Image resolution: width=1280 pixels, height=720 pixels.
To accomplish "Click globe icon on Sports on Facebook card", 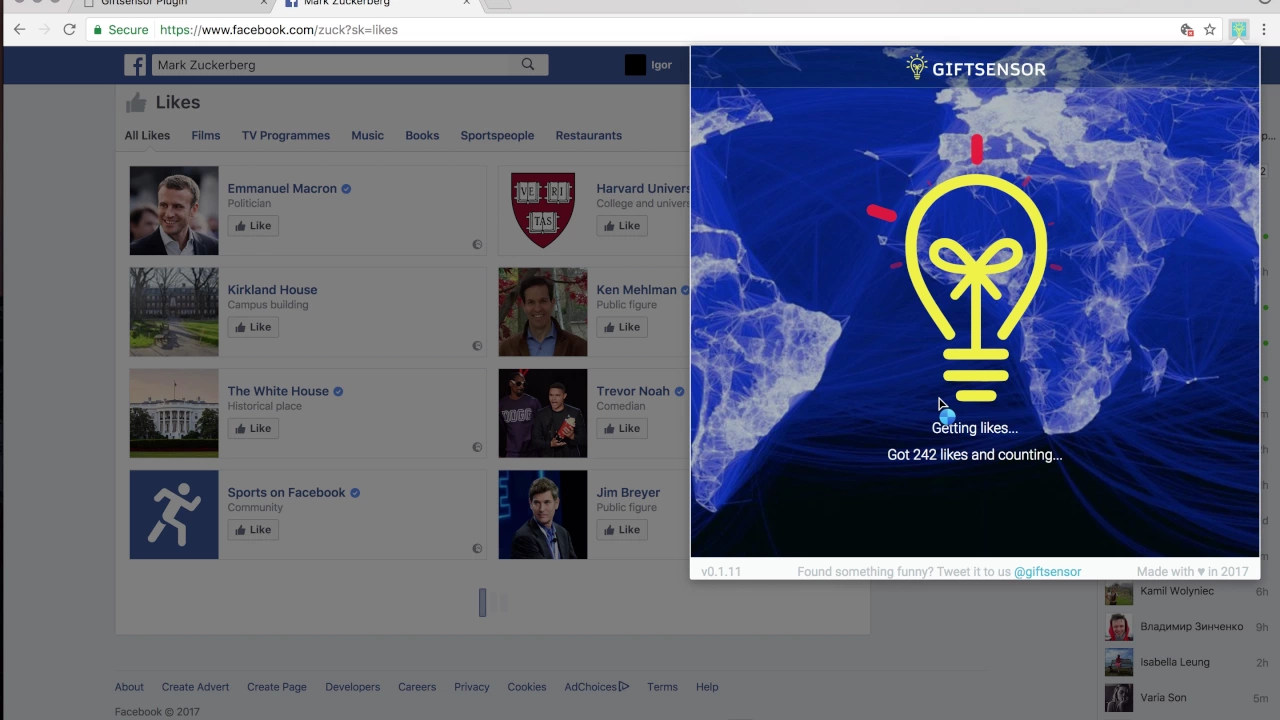I will coord(477,548).
